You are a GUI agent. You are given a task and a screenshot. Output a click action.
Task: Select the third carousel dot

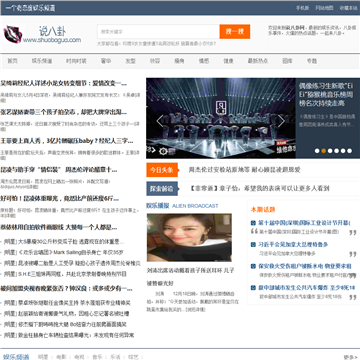coord(330,151)
